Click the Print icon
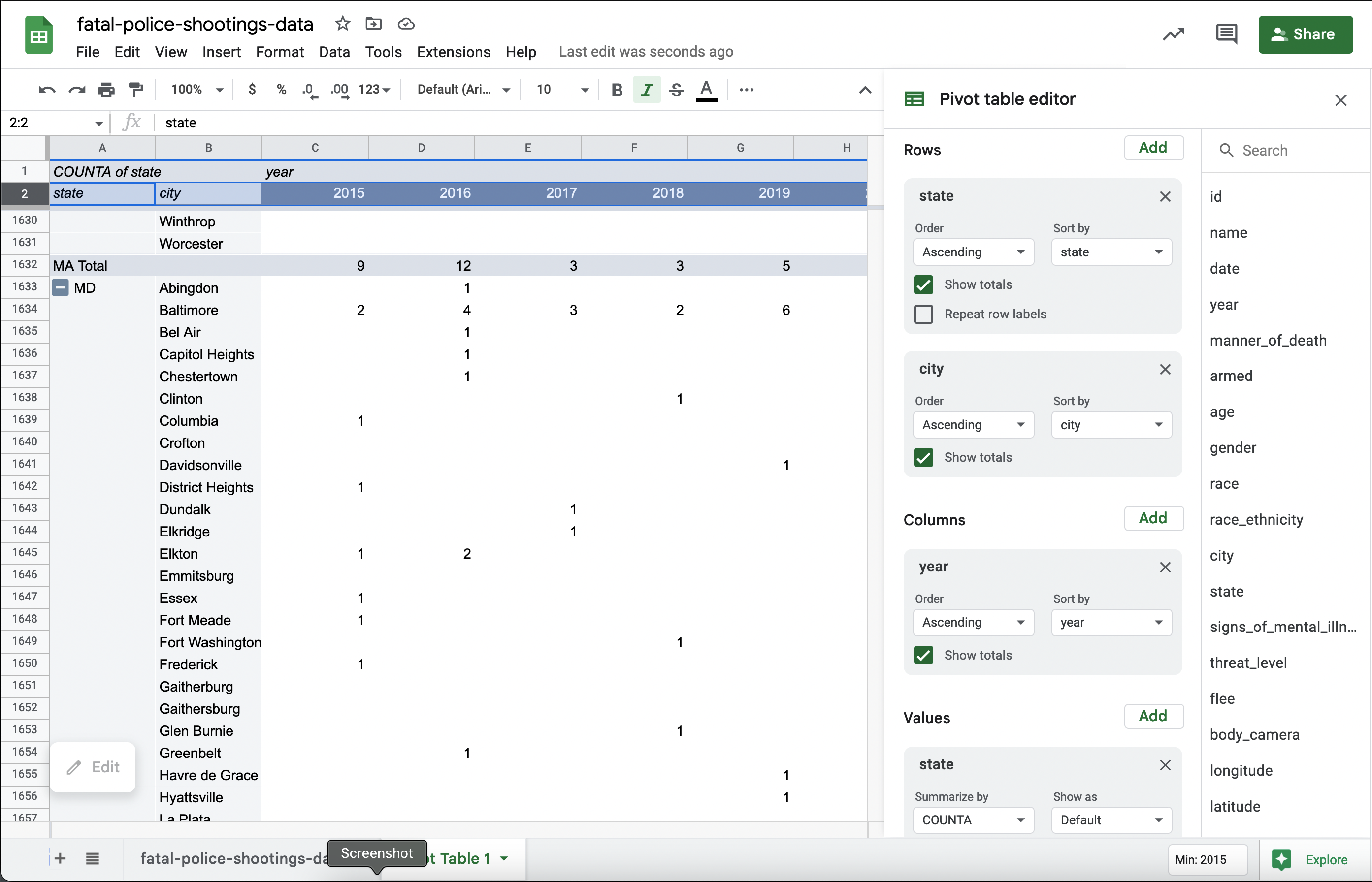Image resolution: width=1372 pixels, height=882 pixels. pos(106,90)
